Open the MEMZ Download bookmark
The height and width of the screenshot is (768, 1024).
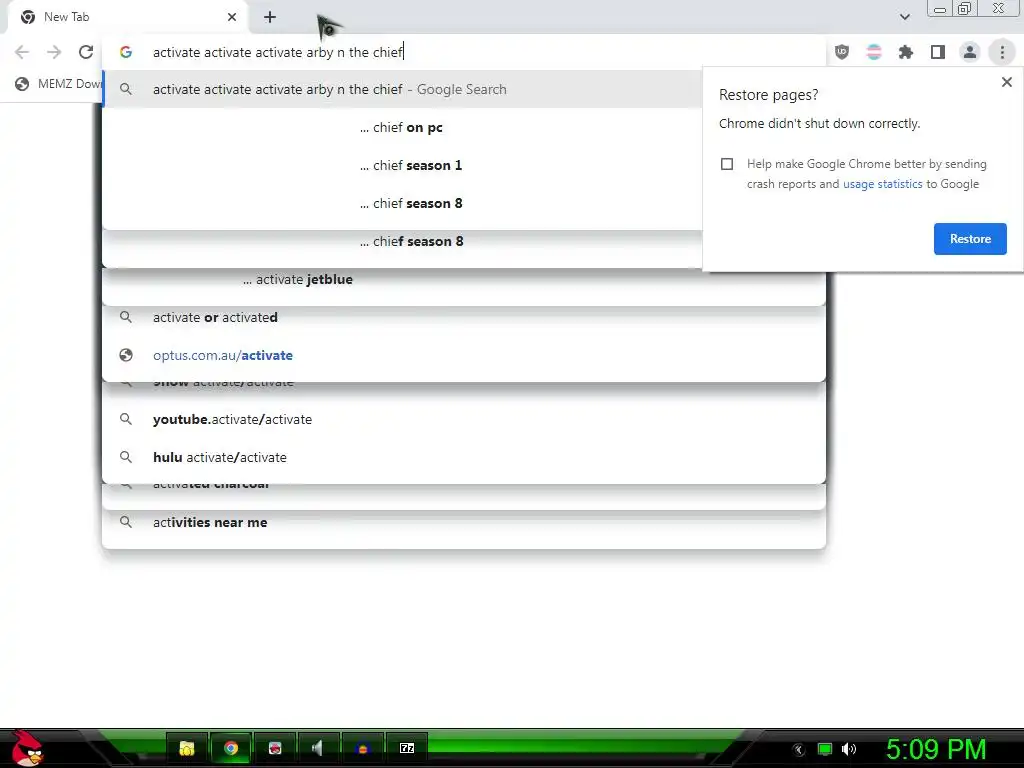click(x=59, y=84)
